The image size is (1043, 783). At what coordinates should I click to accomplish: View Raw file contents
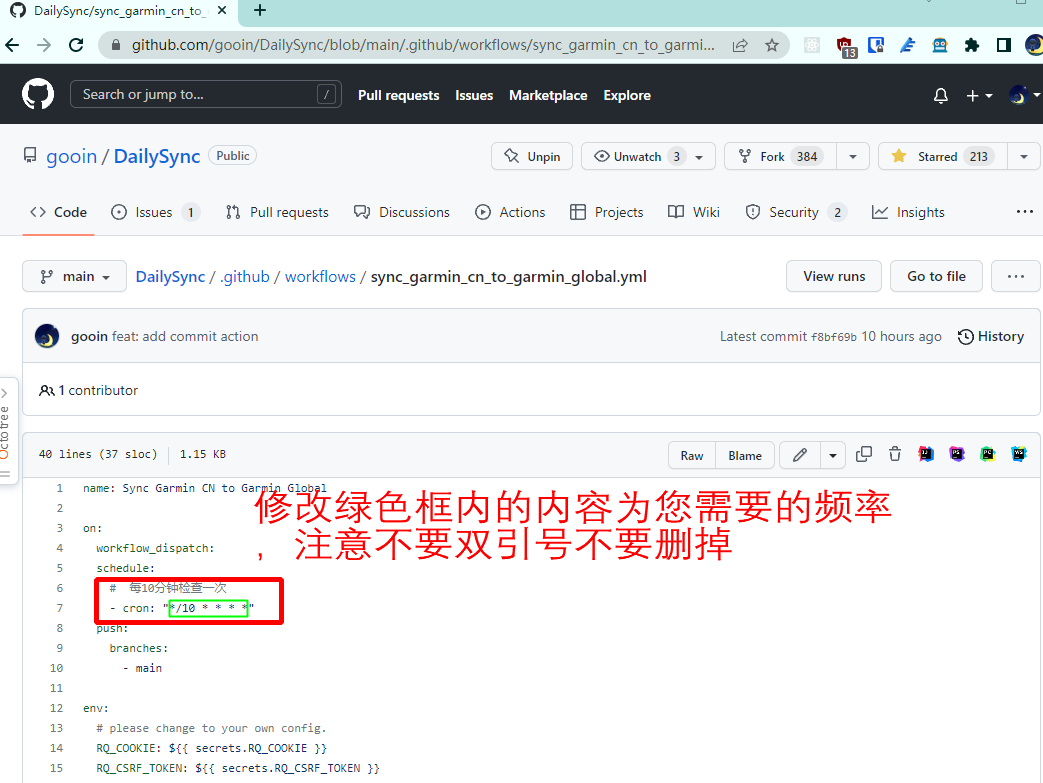tap(692, 455)
